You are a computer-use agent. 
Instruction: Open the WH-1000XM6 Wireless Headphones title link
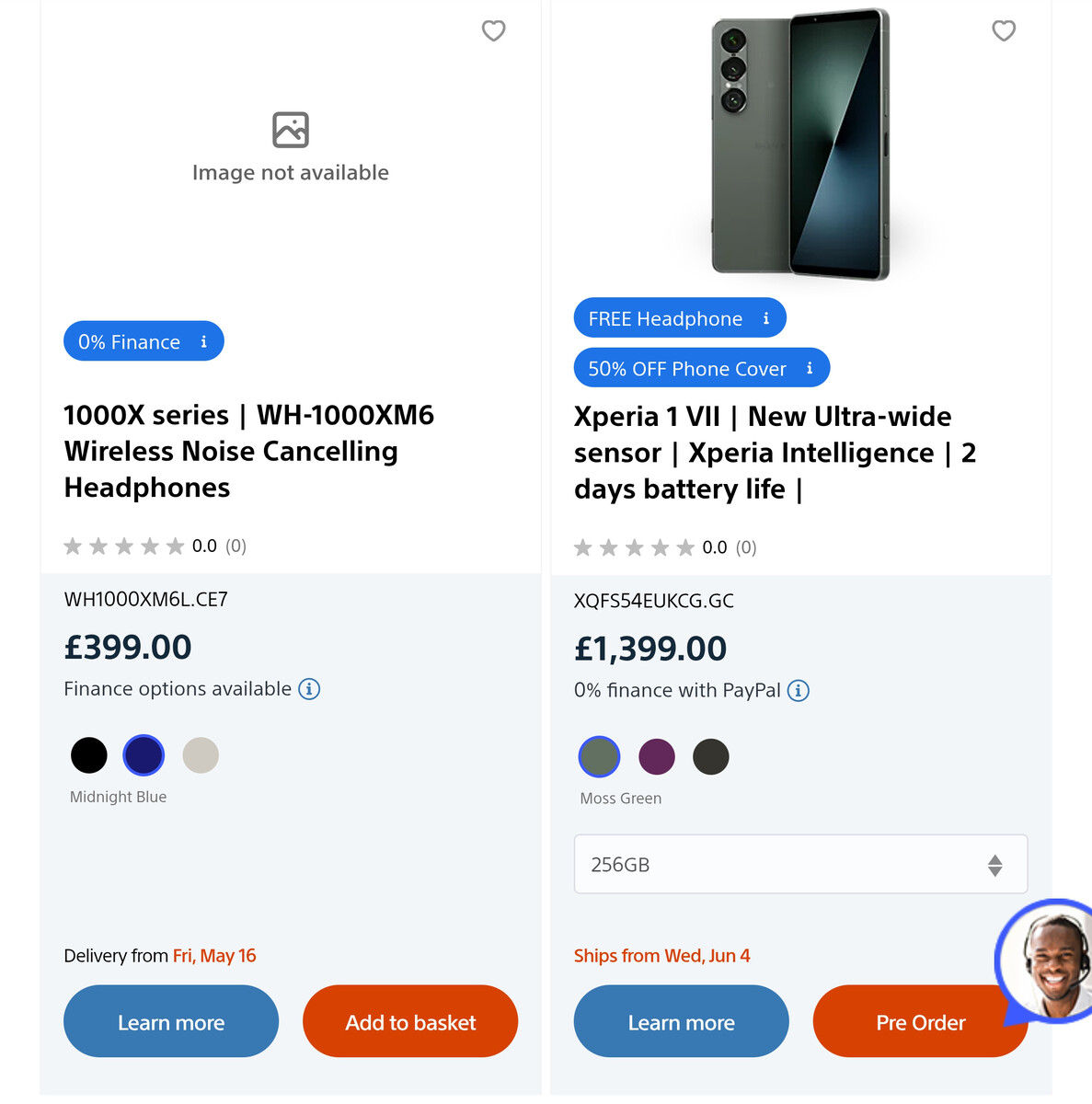coord(248,451)
